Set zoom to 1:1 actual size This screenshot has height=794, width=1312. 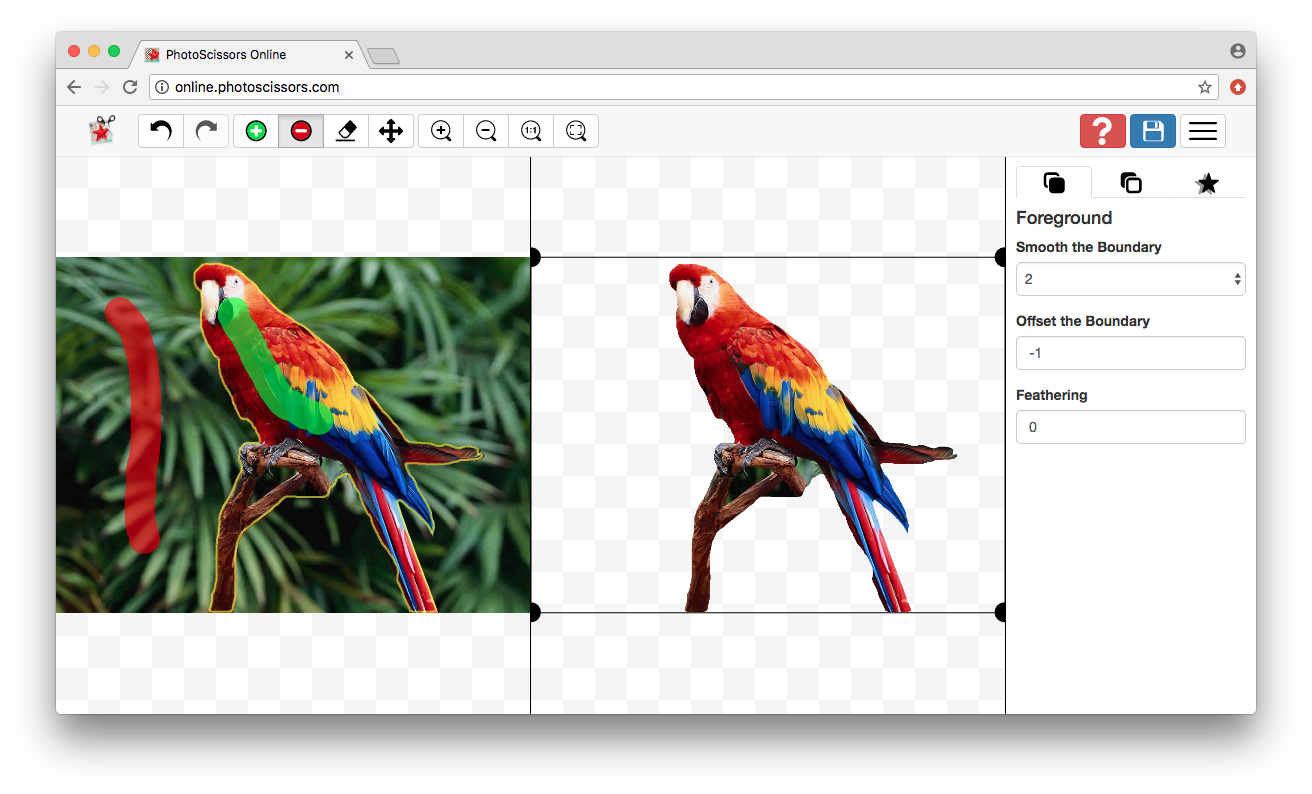pyautogui.click(x=530, y=131)
